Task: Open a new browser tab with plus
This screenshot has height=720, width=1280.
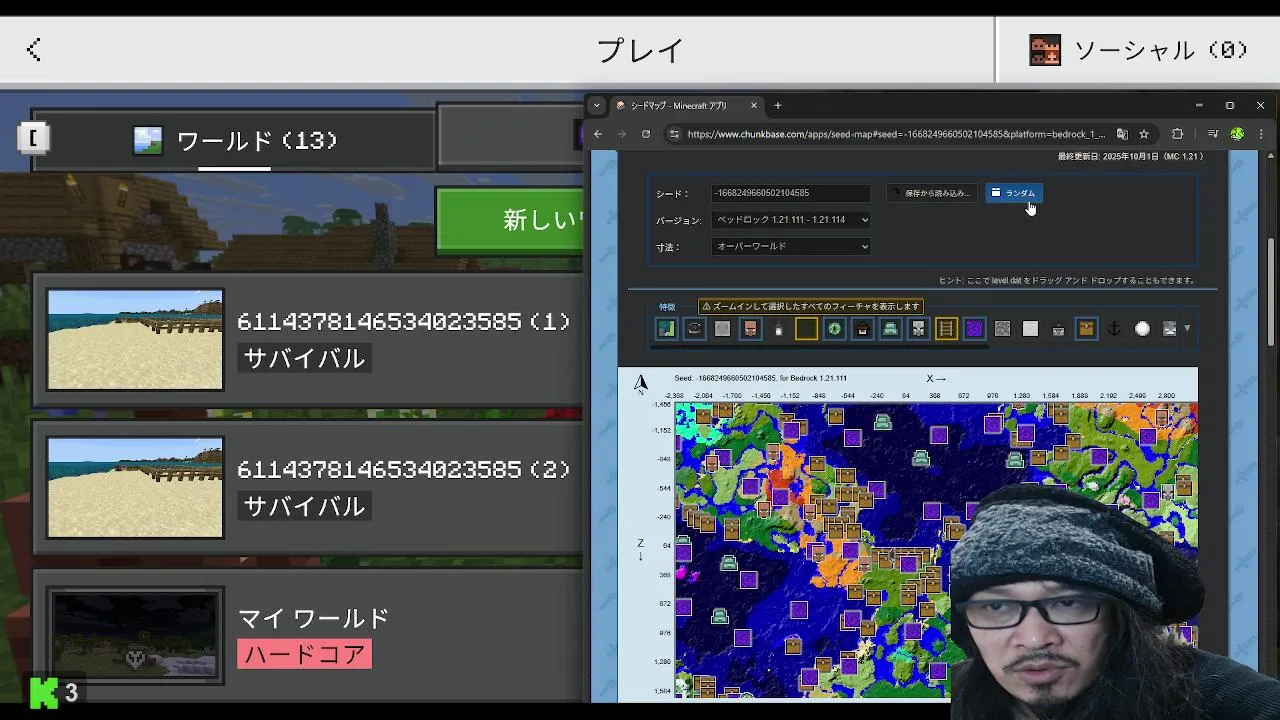Action: (778, 105)
